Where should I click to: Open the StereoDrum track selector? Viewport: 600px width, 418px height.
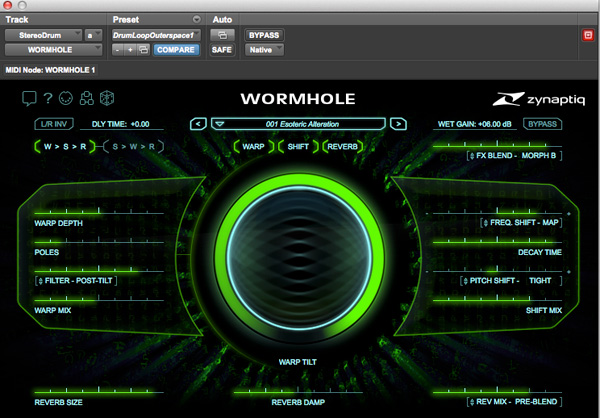43,35
